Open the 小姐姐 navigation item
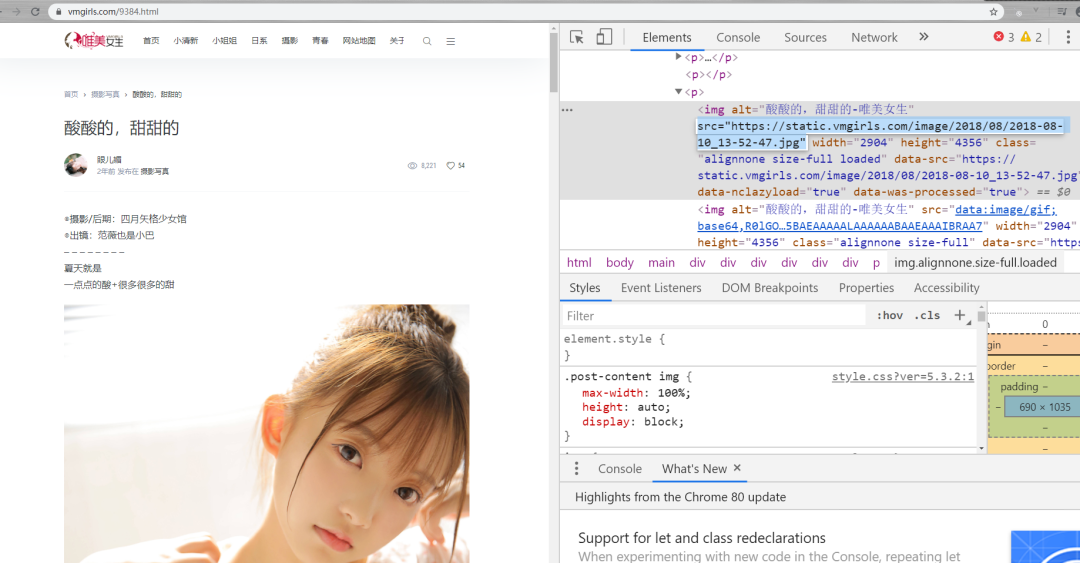The image size is (1080, 563). [x=224, y=41]
